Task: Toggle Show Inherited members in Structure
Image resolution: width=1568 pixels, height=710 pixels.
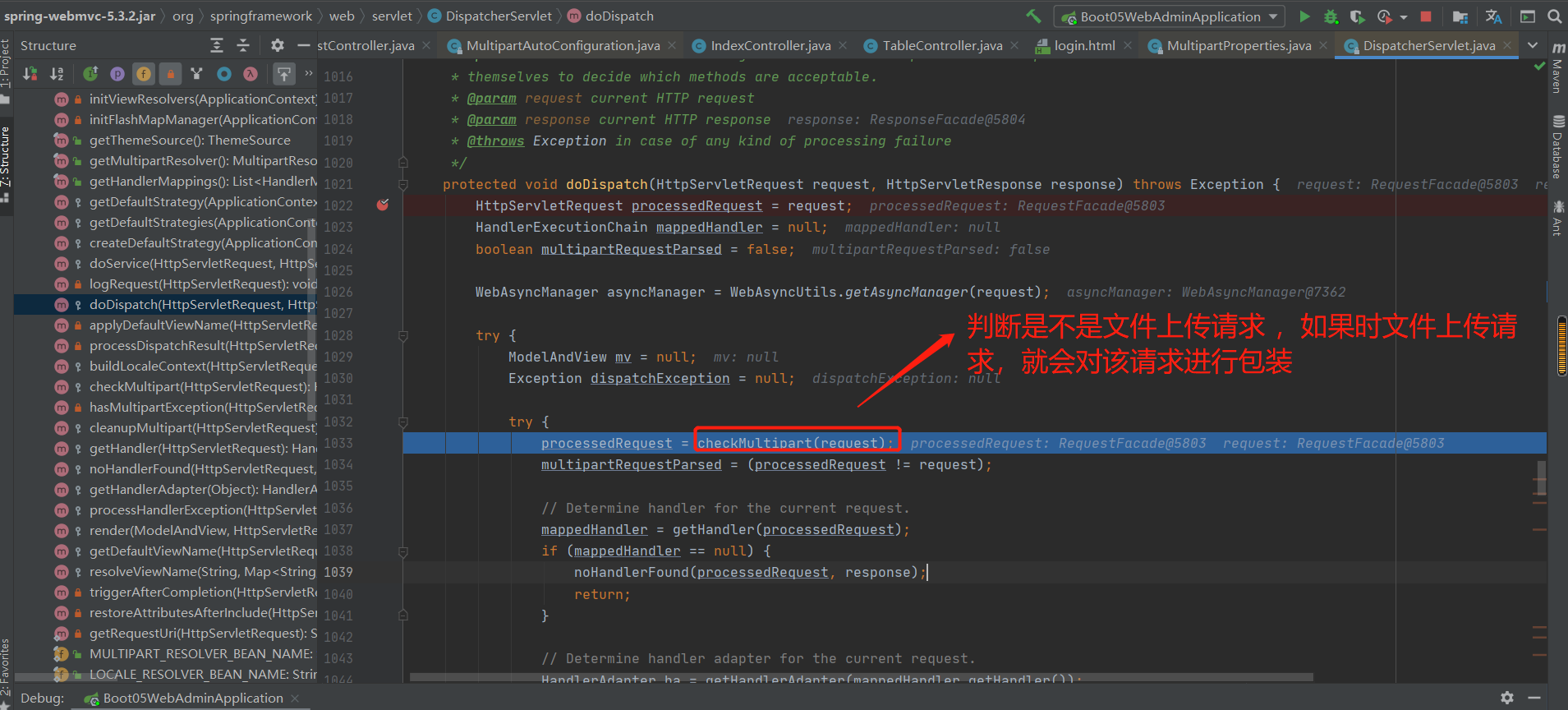Action: pyautogui.click(x=90, y=74)
